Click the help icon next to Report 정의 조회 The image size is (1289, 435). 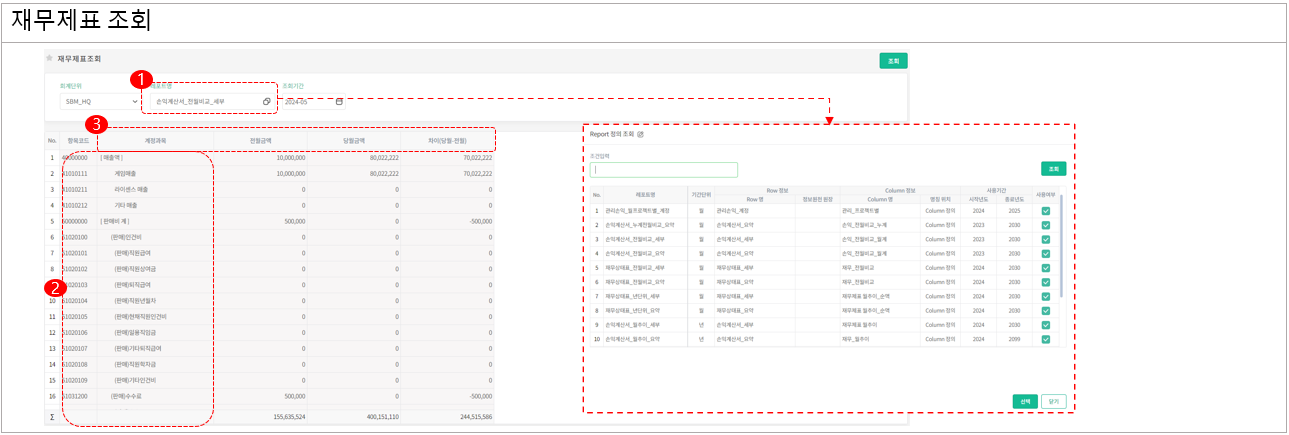tap(641, 133)
